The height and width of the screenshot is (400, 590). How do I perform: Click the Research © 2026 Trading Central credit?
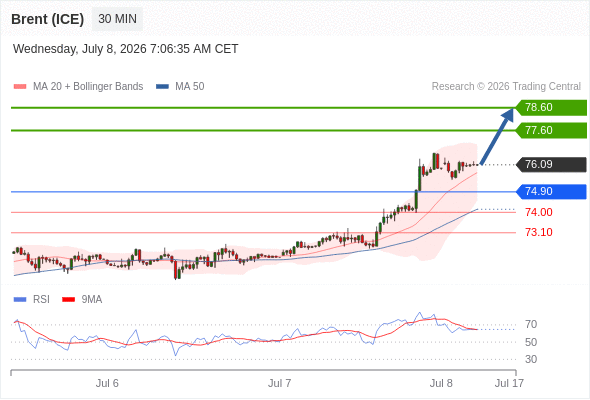[x=506, y=87]
